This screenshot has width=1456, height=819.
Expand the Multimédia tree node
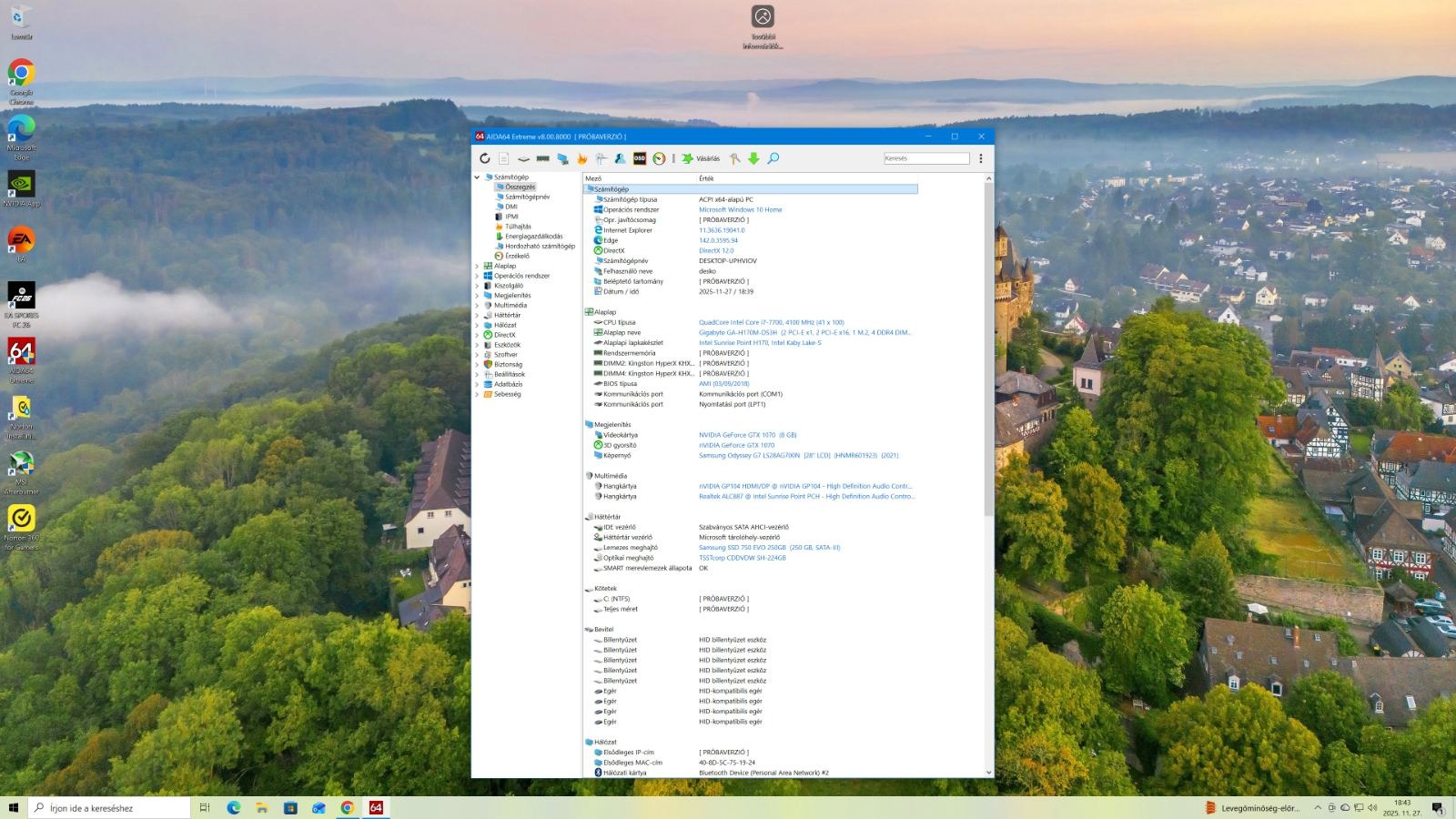tap(477, 305)
